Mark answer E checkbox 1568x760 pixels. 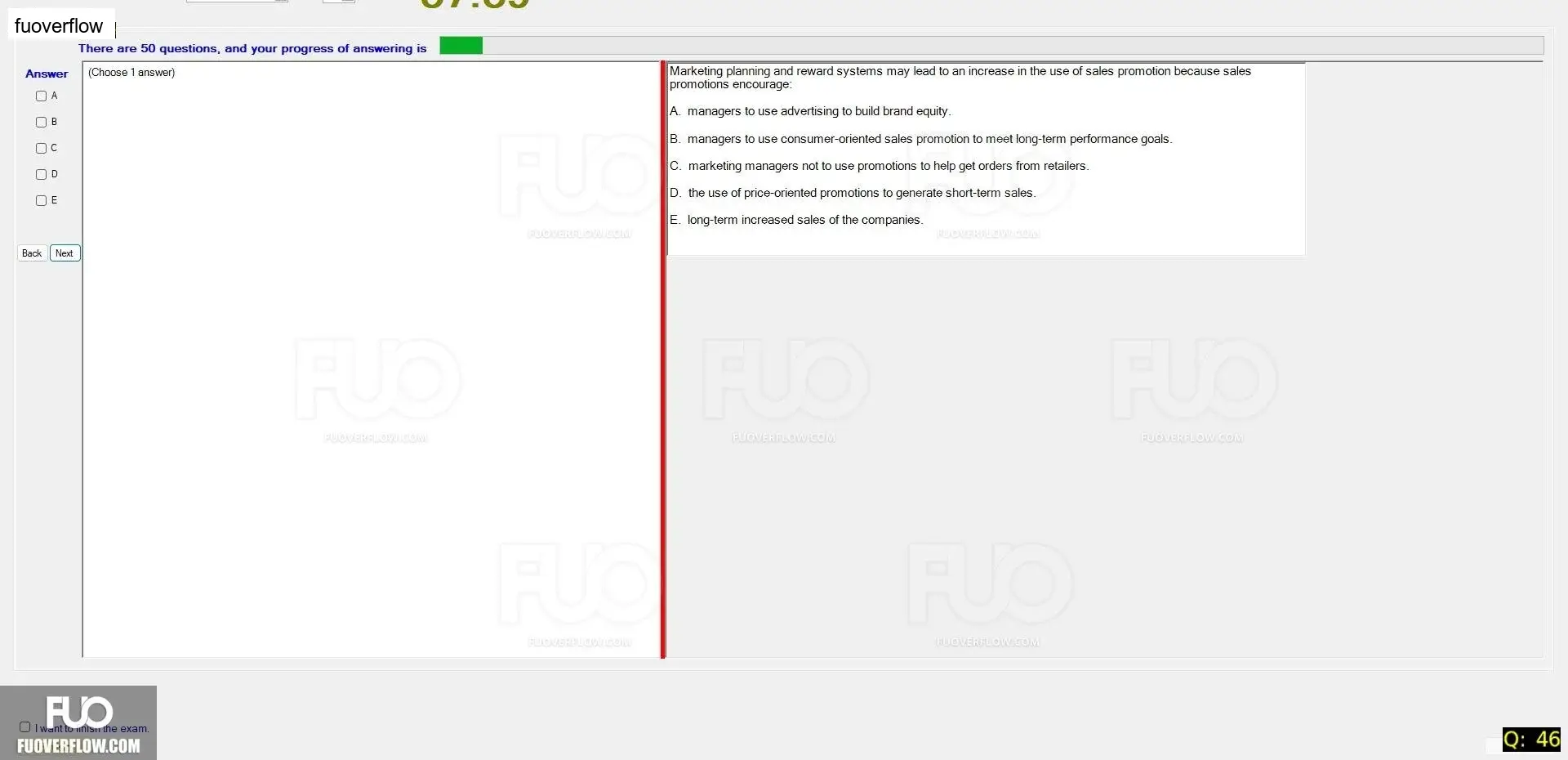click(x=41, y=200)
